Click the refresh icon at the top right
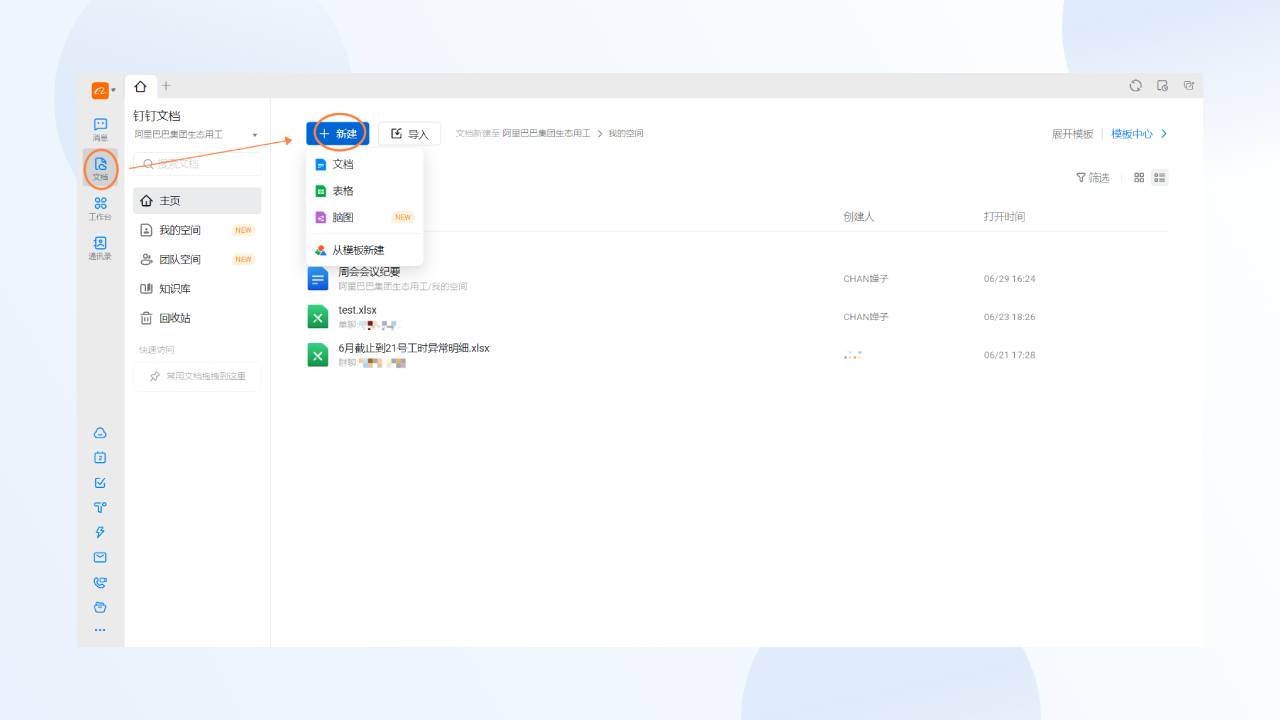This screenshot has height=720, width=1280. coord(1136,86)
